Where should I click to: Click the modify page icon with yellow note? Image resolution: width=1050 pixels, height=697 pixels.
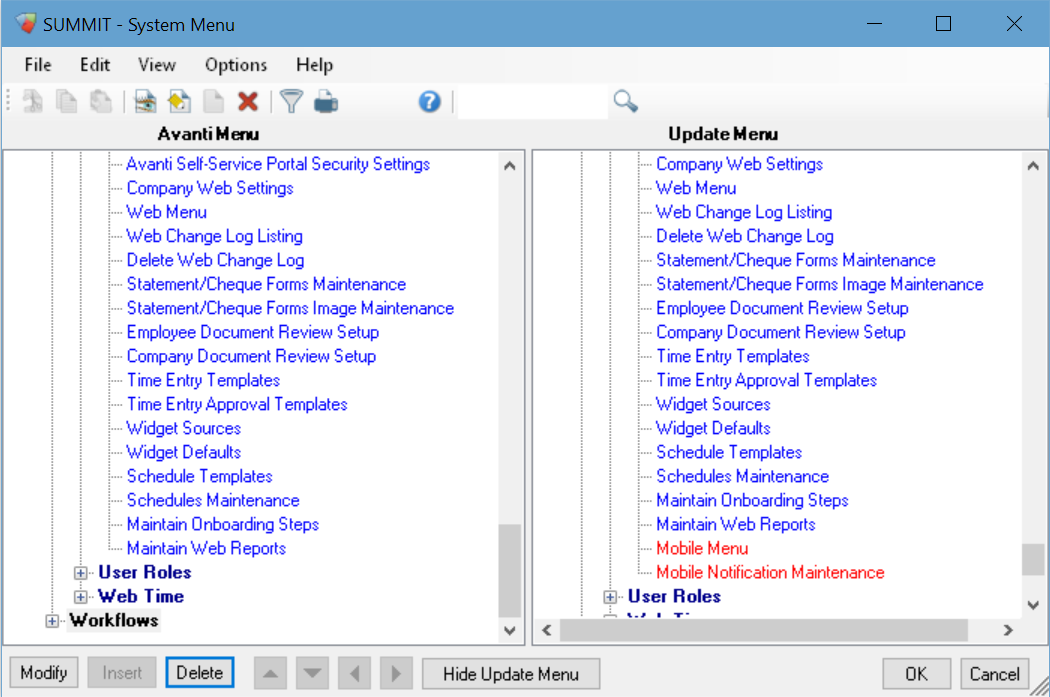tap(179, 102)
